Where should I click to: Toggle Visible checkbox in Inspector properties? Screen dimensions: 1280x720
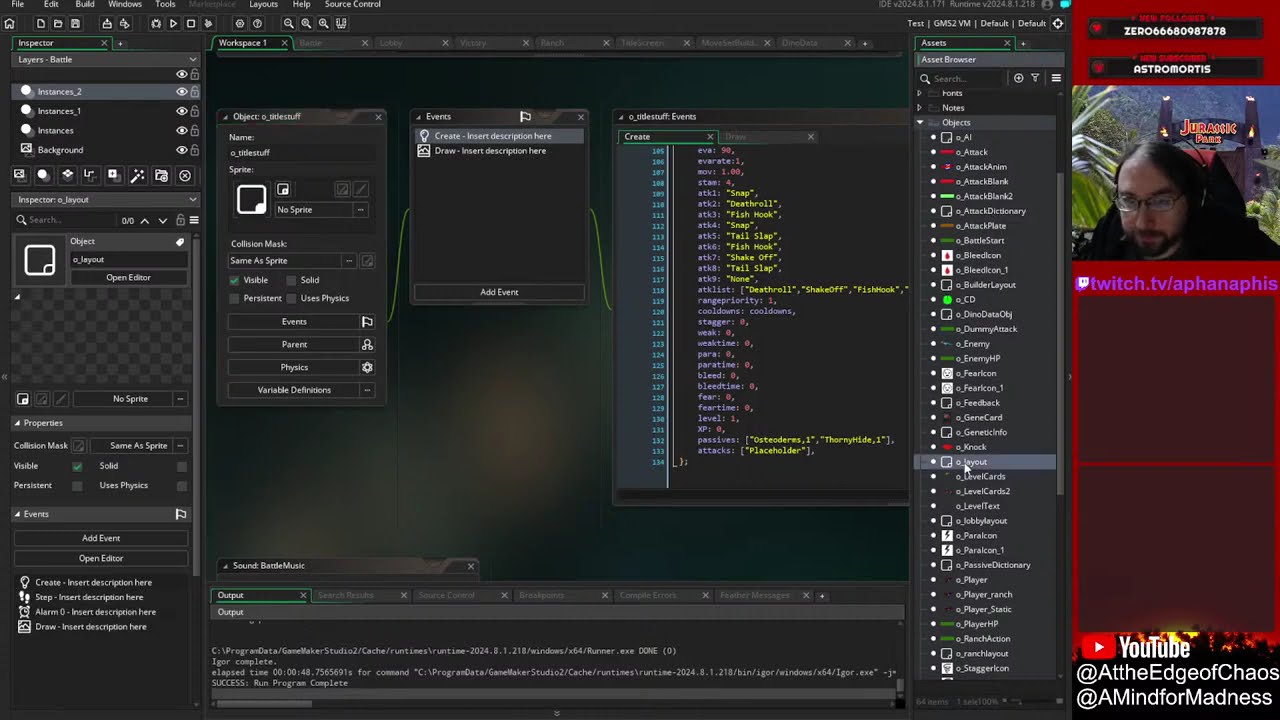tap(77, 466)
